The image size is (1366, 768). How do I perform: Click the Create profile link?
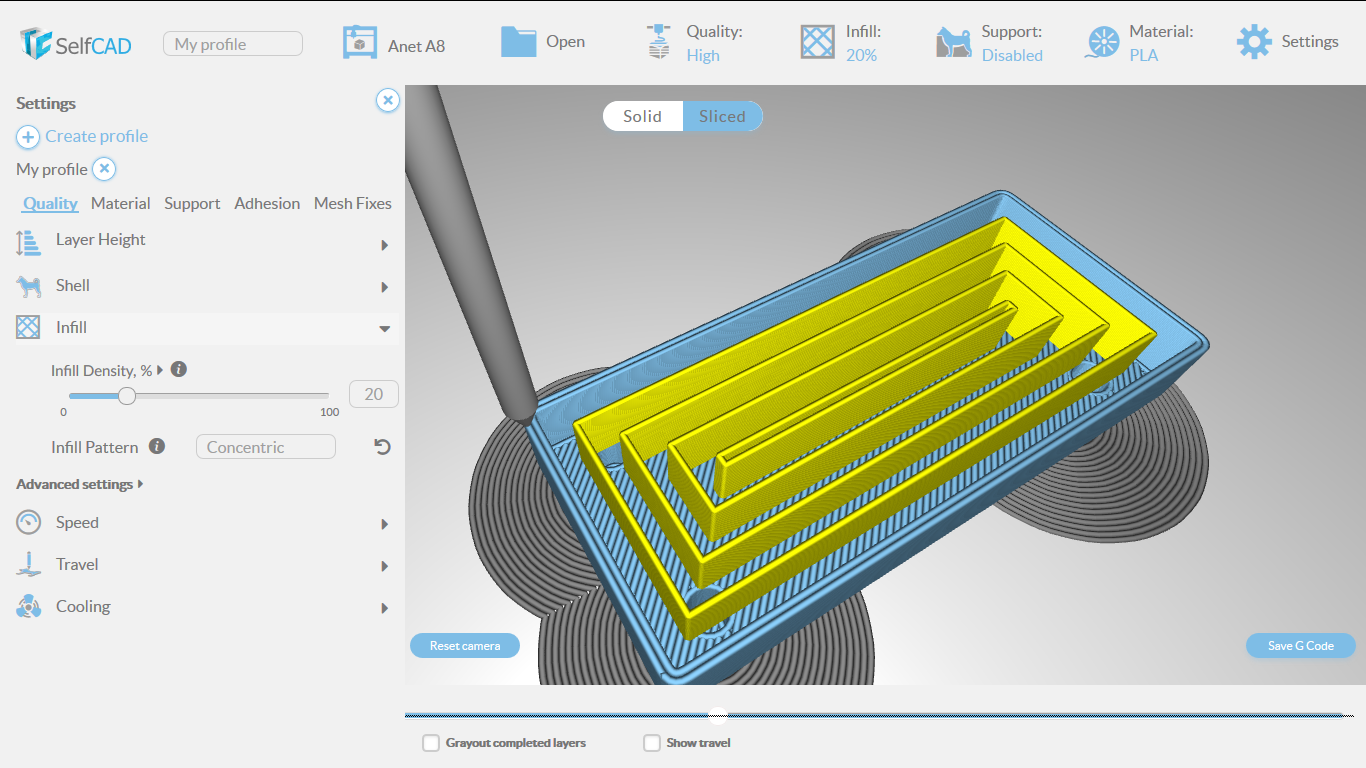[x=96, y=136]
